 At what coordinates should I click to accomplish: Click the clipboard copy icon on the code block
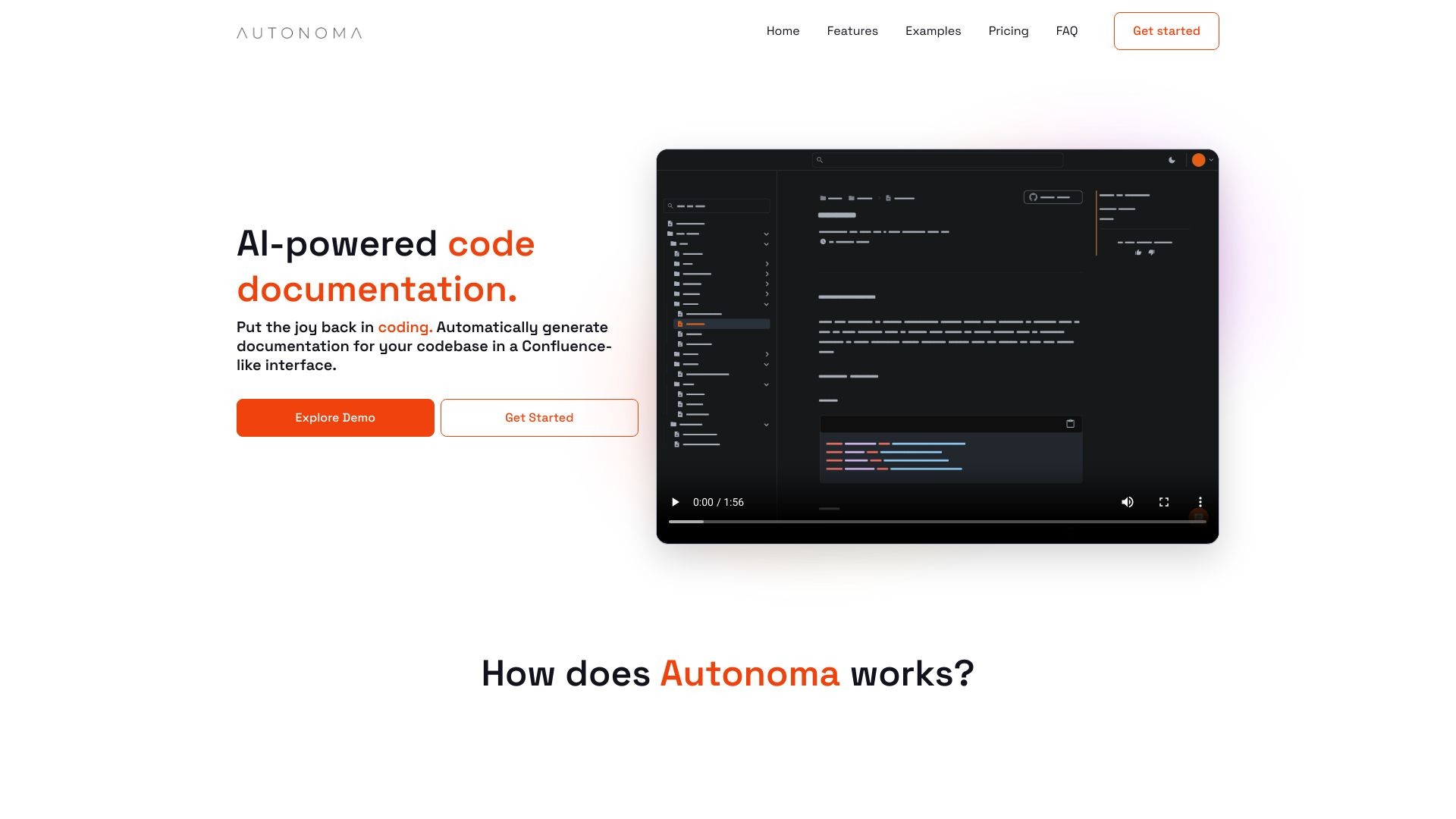pos(1071,423)
